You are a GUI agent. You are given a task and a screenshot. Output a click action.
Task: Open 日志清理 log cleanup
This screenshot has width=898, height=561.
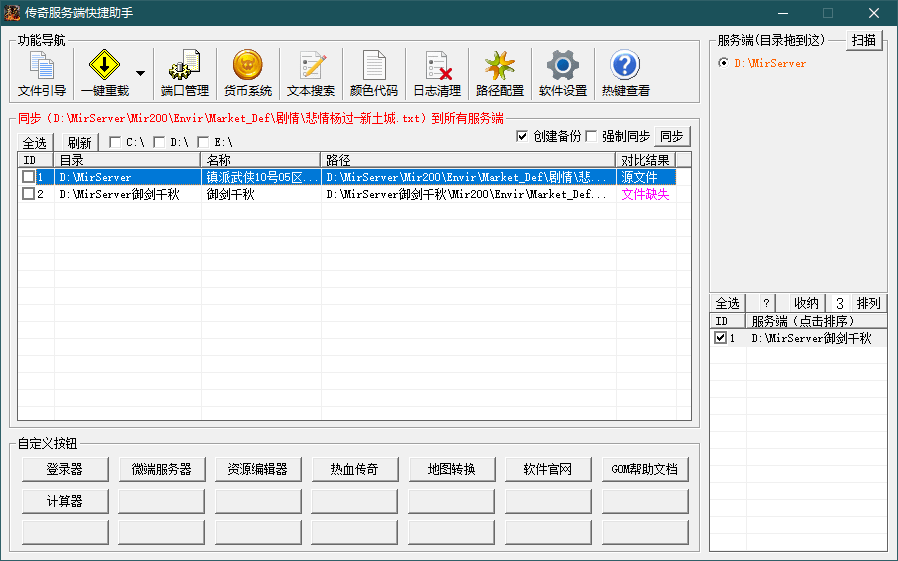[437, 74]
